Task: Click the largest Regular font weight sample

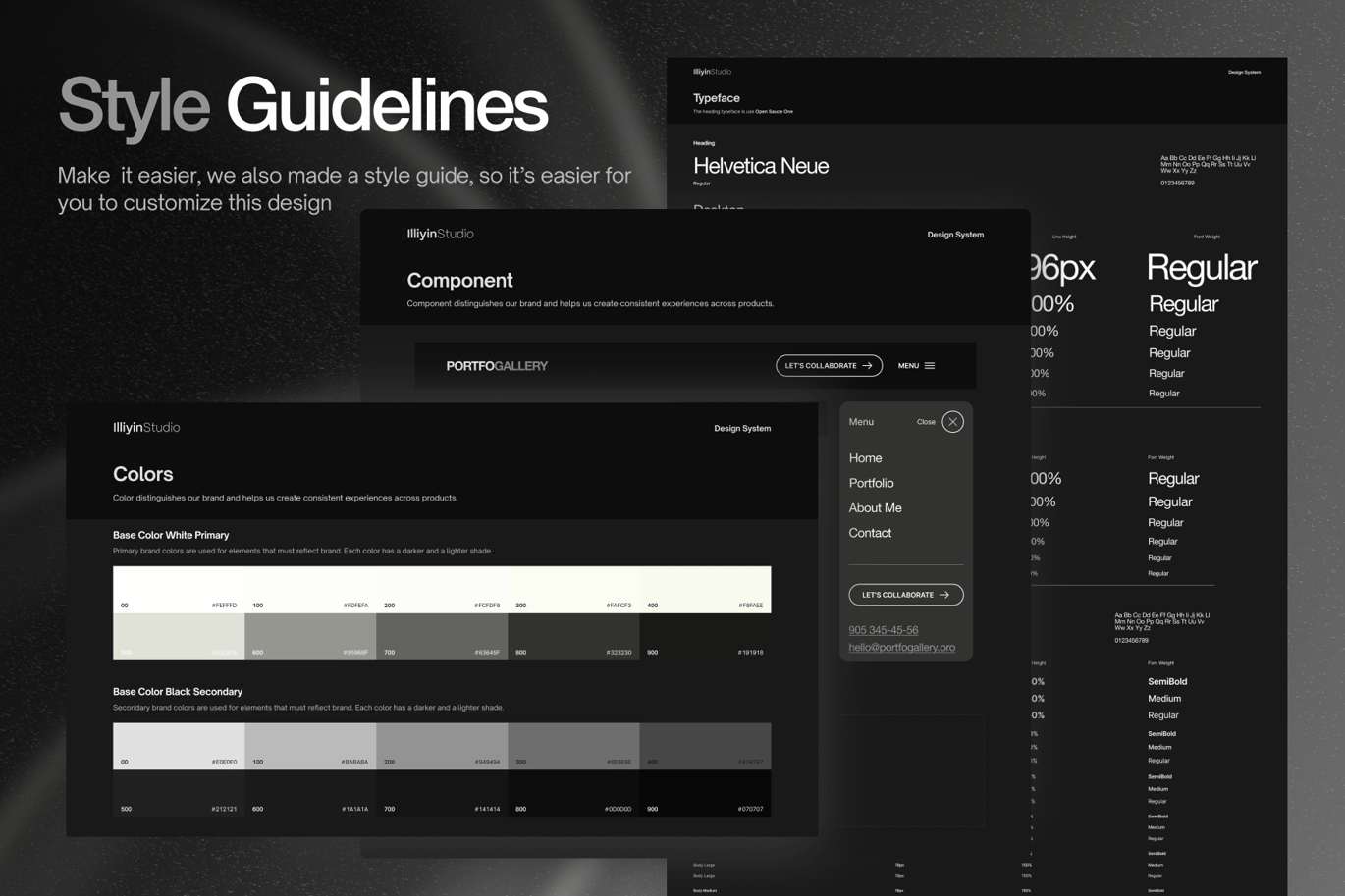Action: [x=1202, y=267]
